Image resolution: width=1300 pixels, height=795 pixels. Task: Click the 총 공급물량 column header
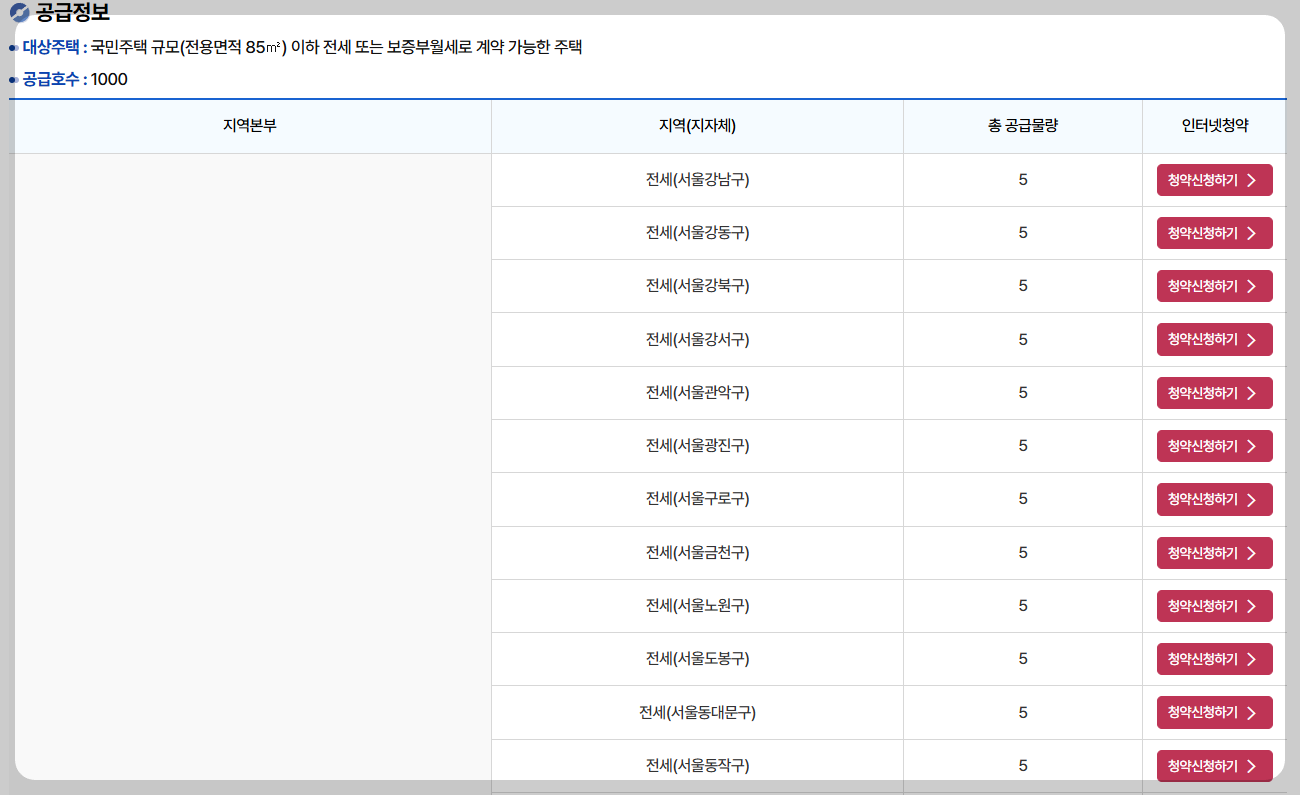coord(1022,126)
